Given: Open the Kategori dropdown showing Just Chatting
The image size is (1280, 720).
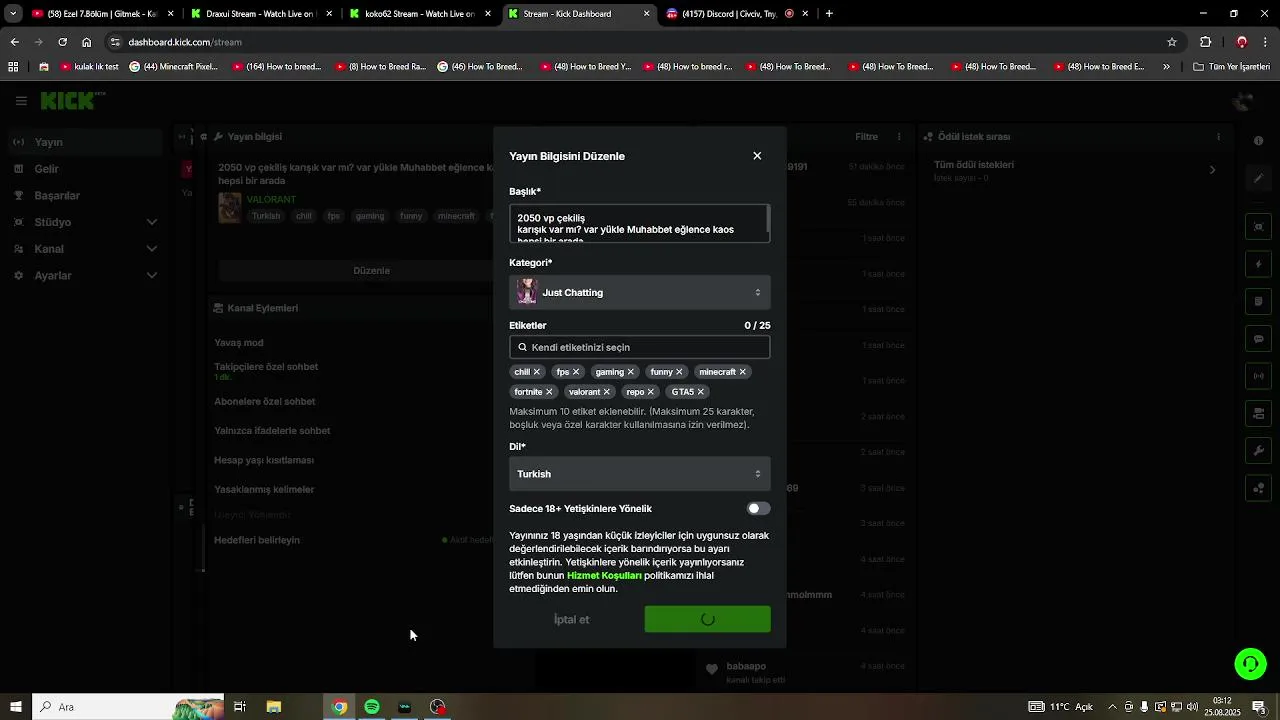Looking at the screenshot, I should pos(640,293).
